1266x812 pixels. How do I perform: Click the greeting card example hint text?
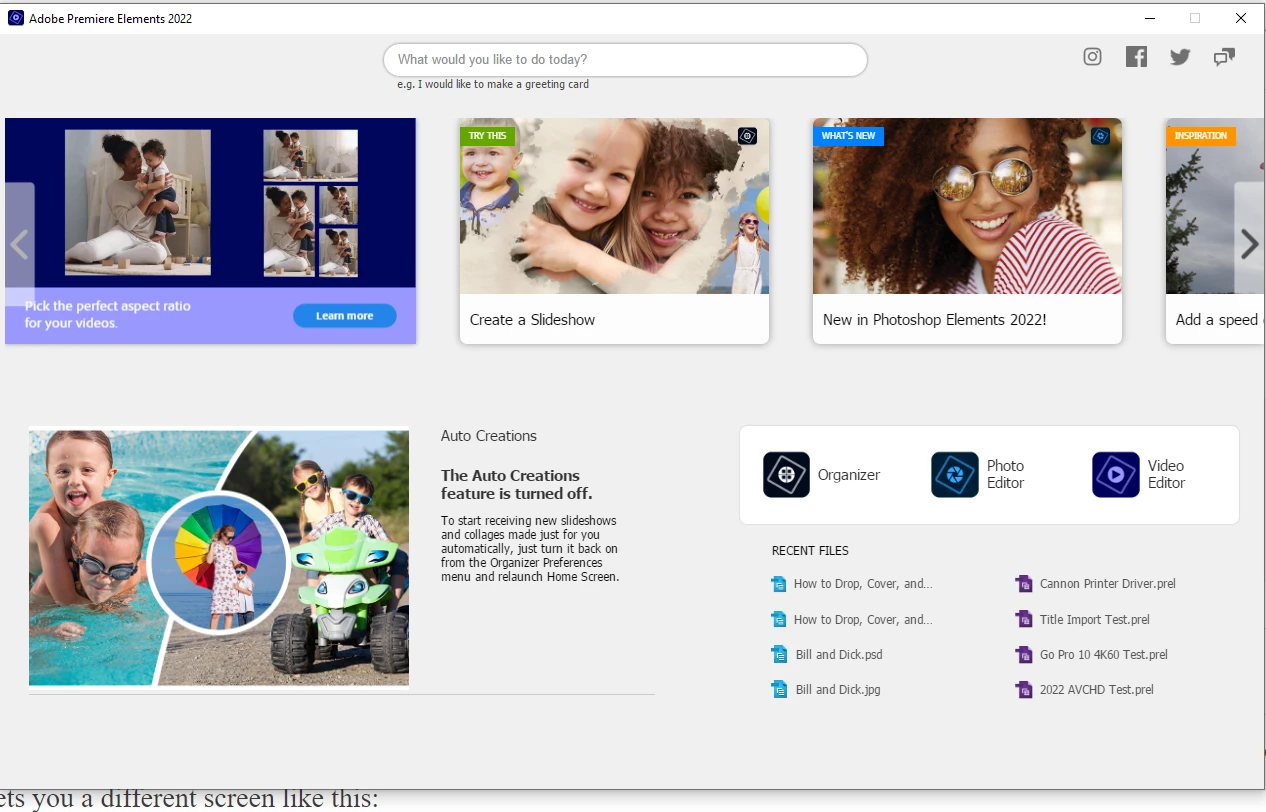[x=493, y=85]
